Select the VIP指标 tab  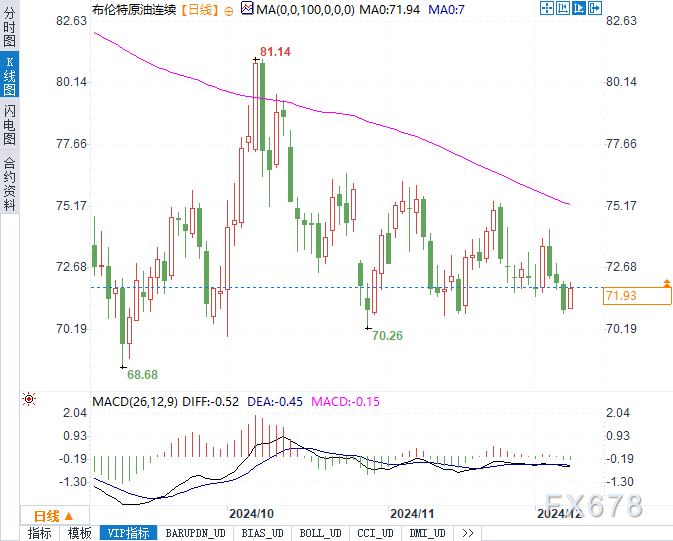[128, 533]
